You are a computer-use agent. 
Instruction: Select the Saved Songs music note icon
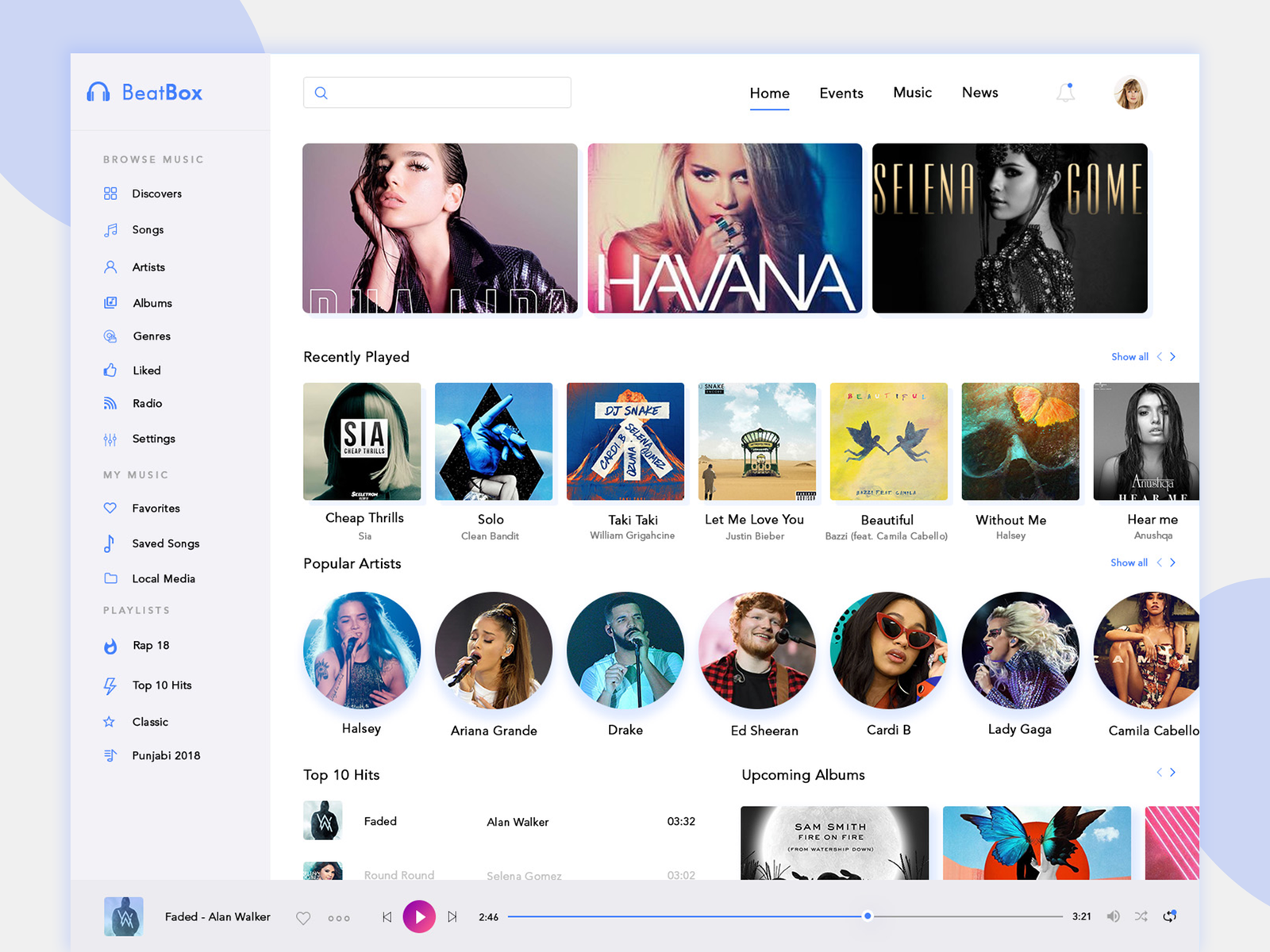tap(110, 543)
